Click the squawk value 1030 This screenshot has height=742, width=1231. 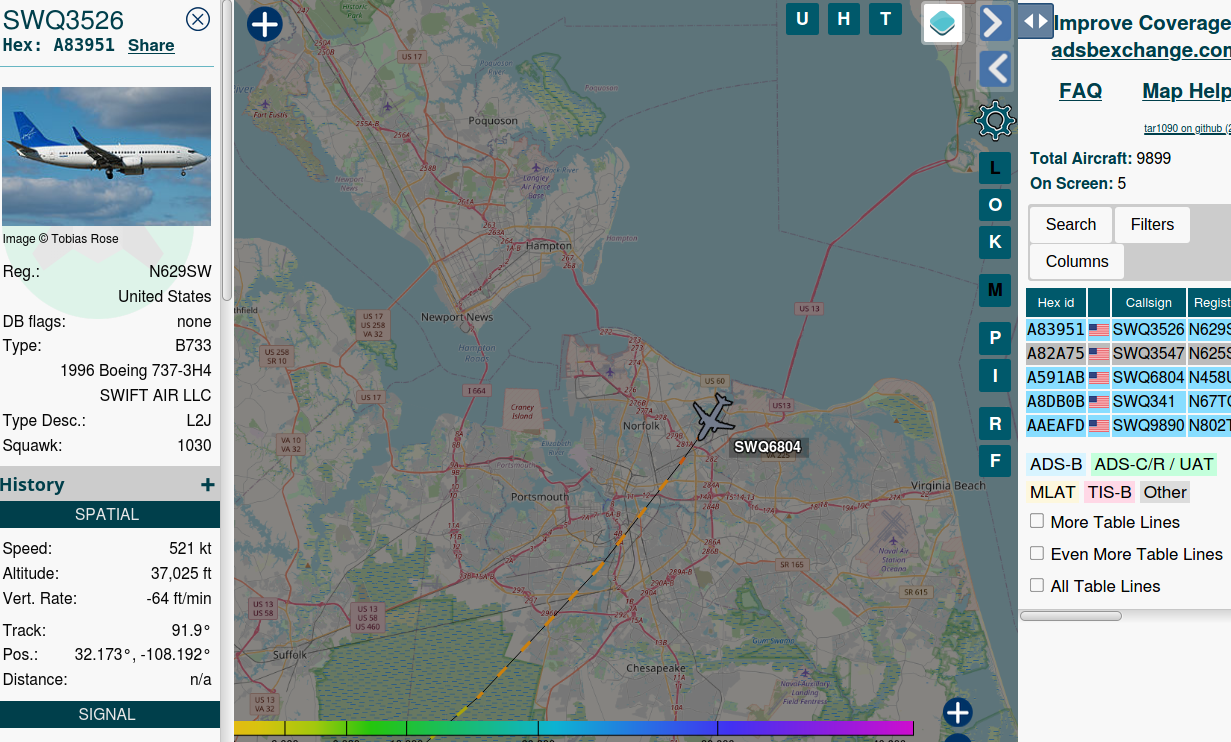click(x=195, y=446)
